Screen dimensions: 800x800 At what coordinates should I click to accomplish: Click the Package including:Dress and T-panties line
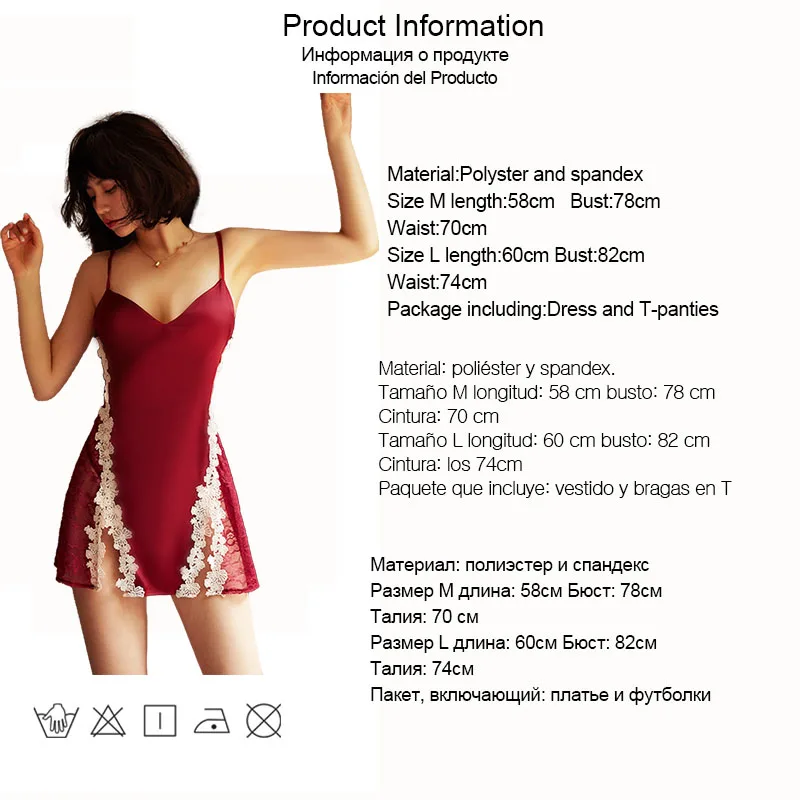553,309
